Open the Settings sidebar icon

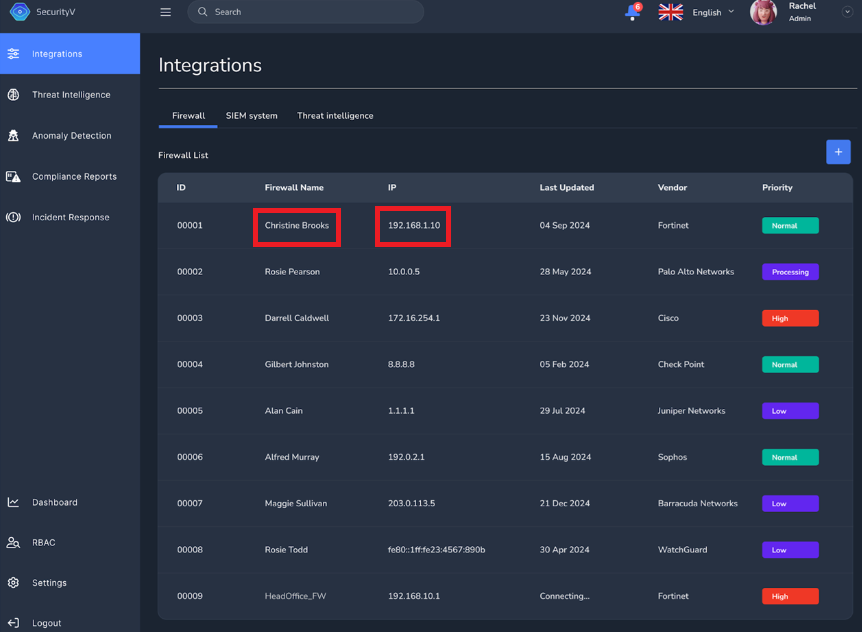(12, 582)
